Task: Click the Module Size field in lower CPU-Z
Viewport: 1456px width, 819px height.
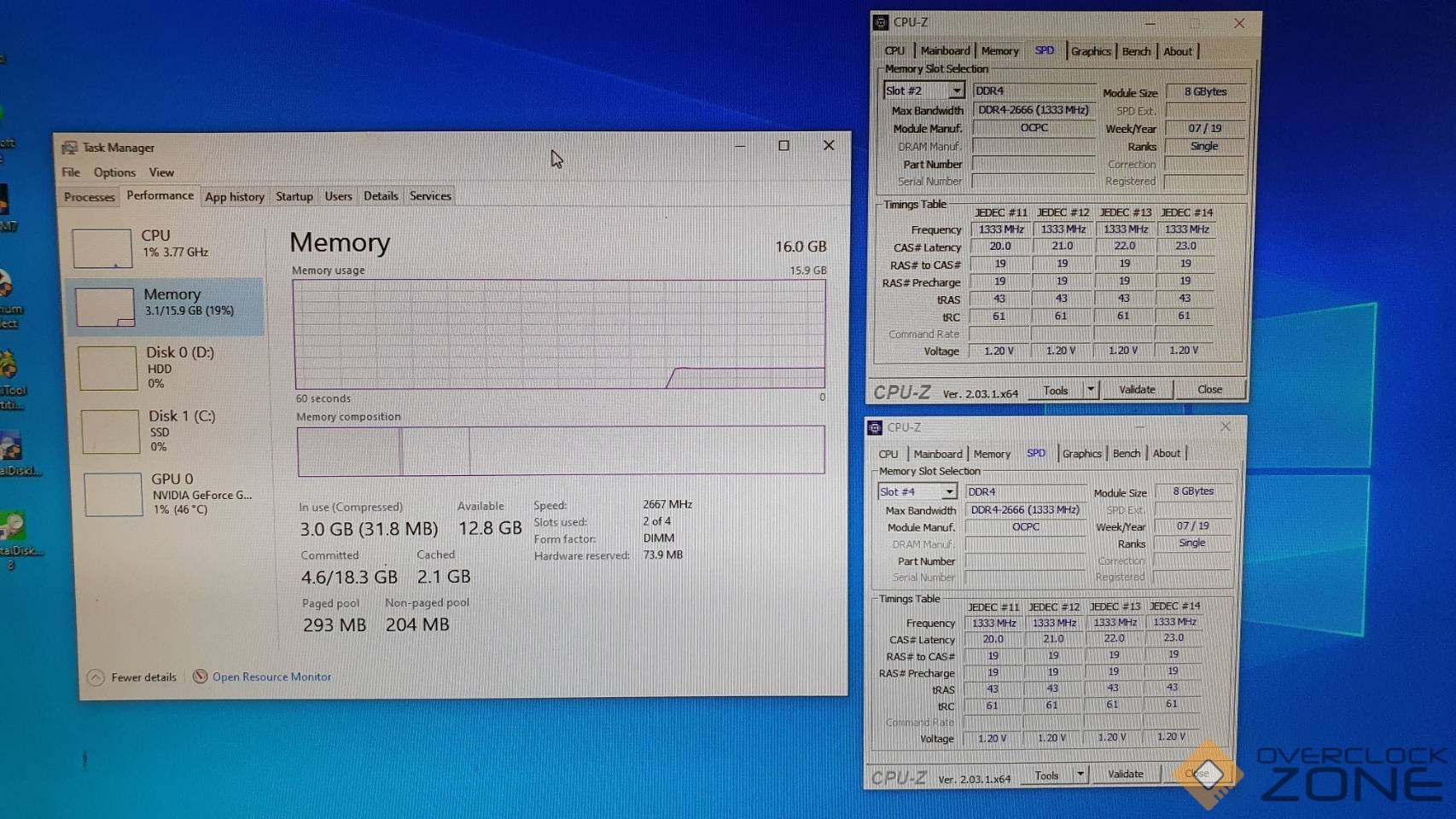Action: click(1193, 491)
